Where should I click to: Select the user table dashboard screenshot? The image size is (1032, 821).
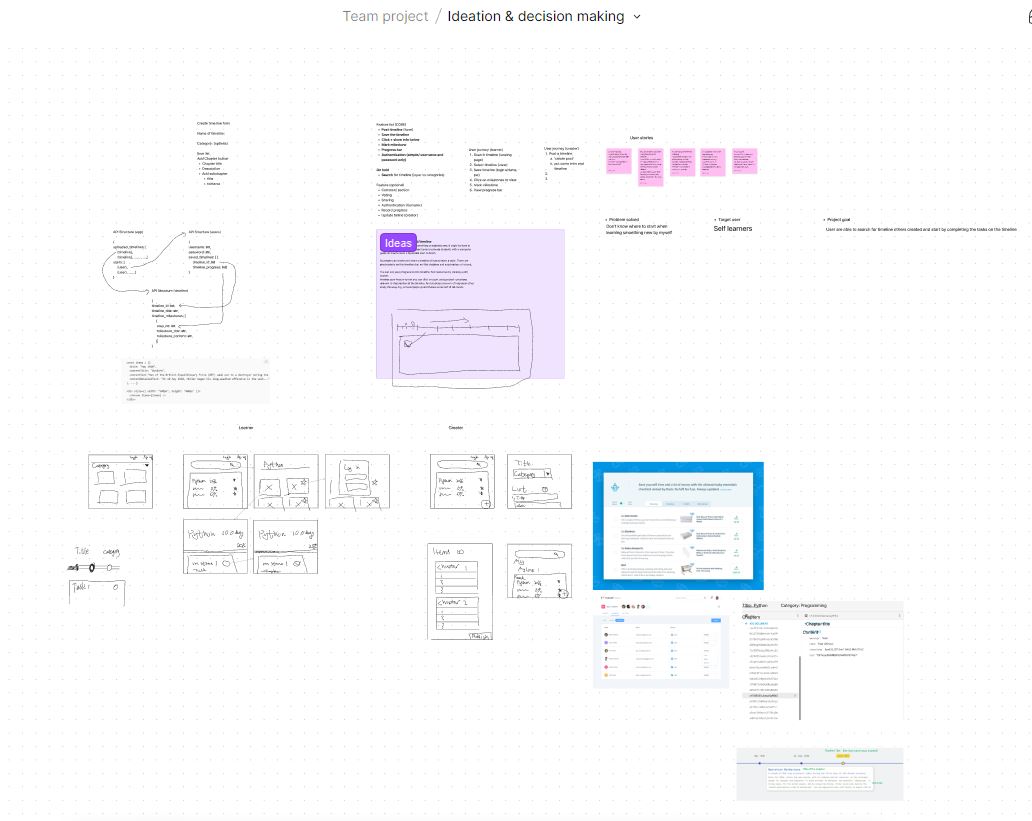pyautogui.click(x=661, y=641)
